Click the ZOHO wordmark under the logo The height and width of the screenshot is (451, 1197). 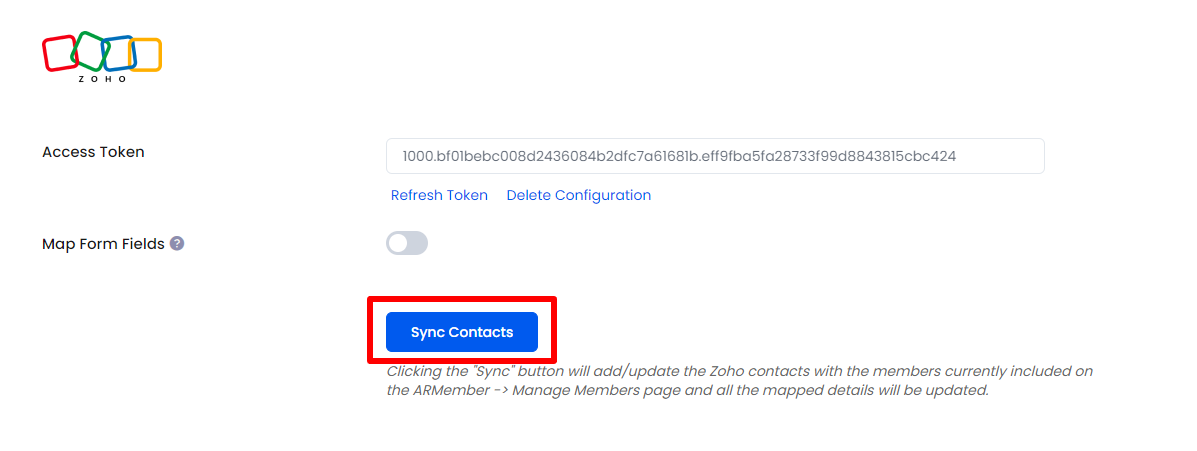(102, 79)
